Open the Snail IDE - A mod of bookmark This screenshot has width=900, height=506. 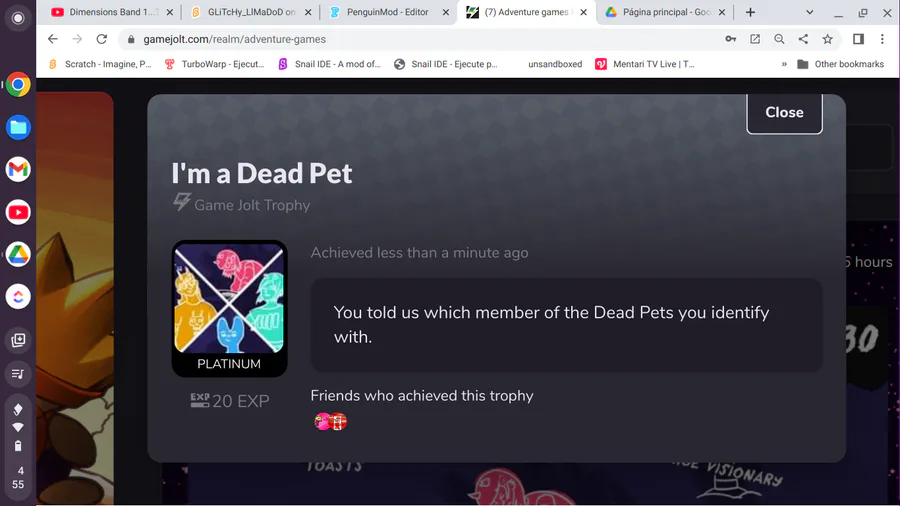[x=329, y=64]
